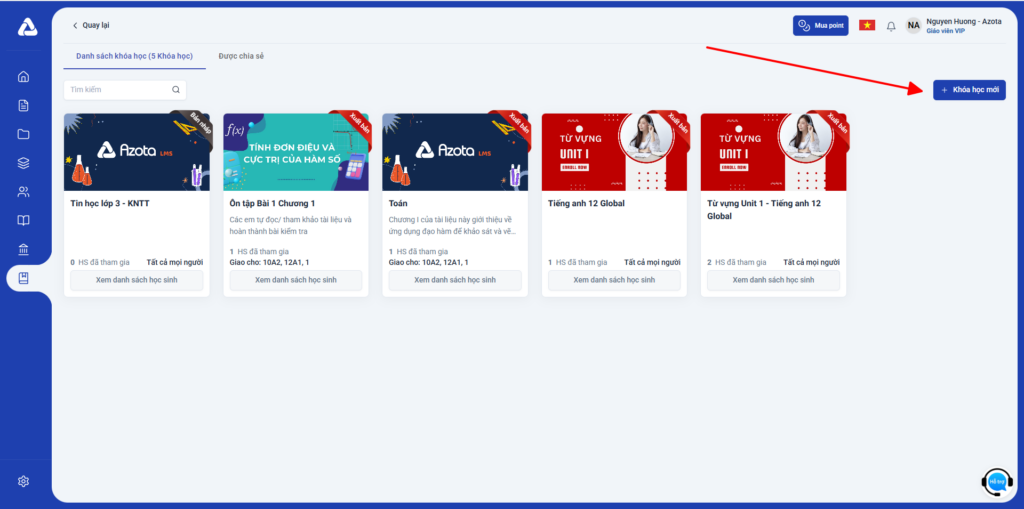The width and height of the screenshot is (1024, 509).
Task: Switch to the 'Được chia sẻ' tab
Action: coord(241,56)
